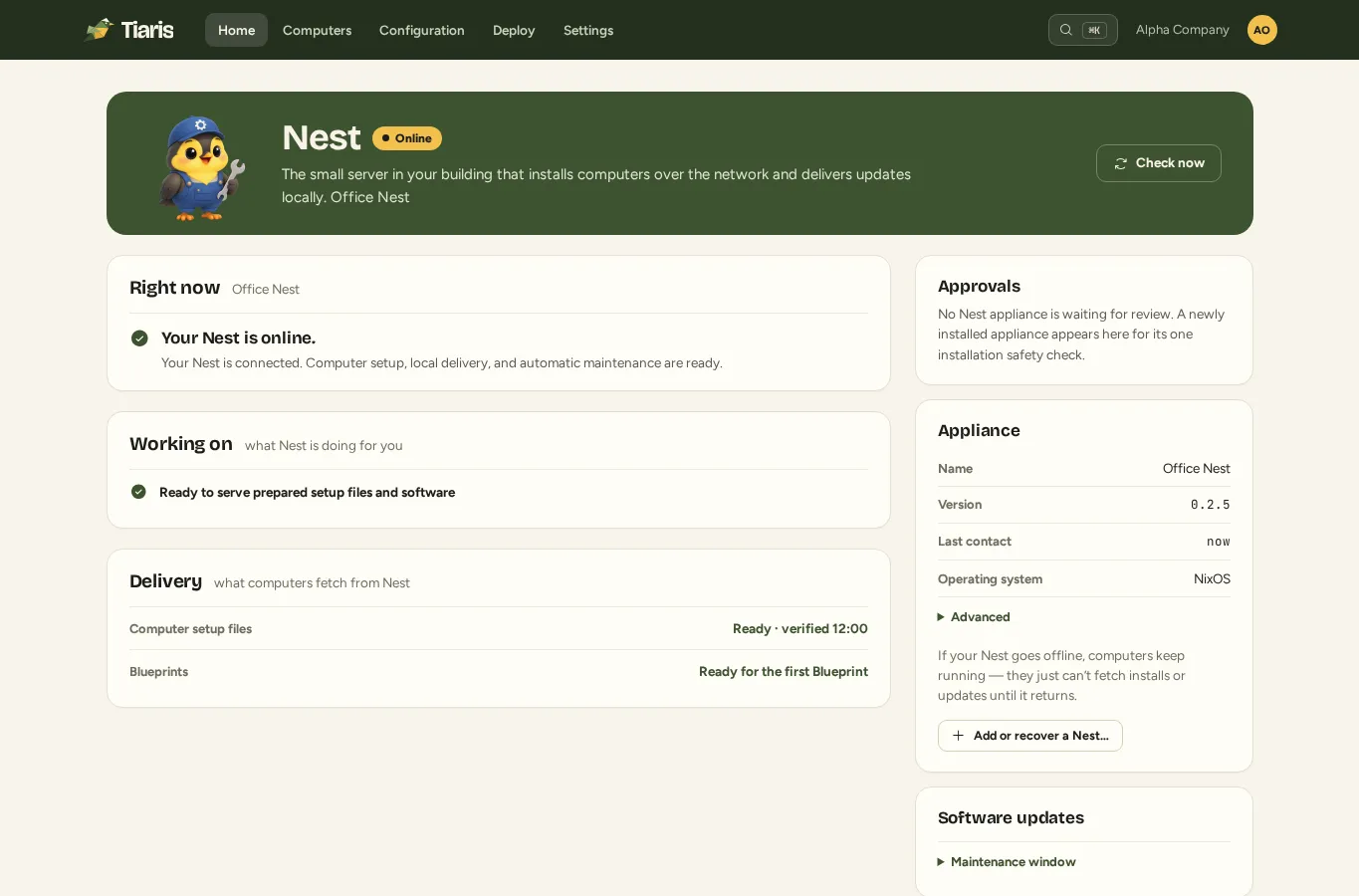Click the Alpha Company organization name

pos(1182,30)
